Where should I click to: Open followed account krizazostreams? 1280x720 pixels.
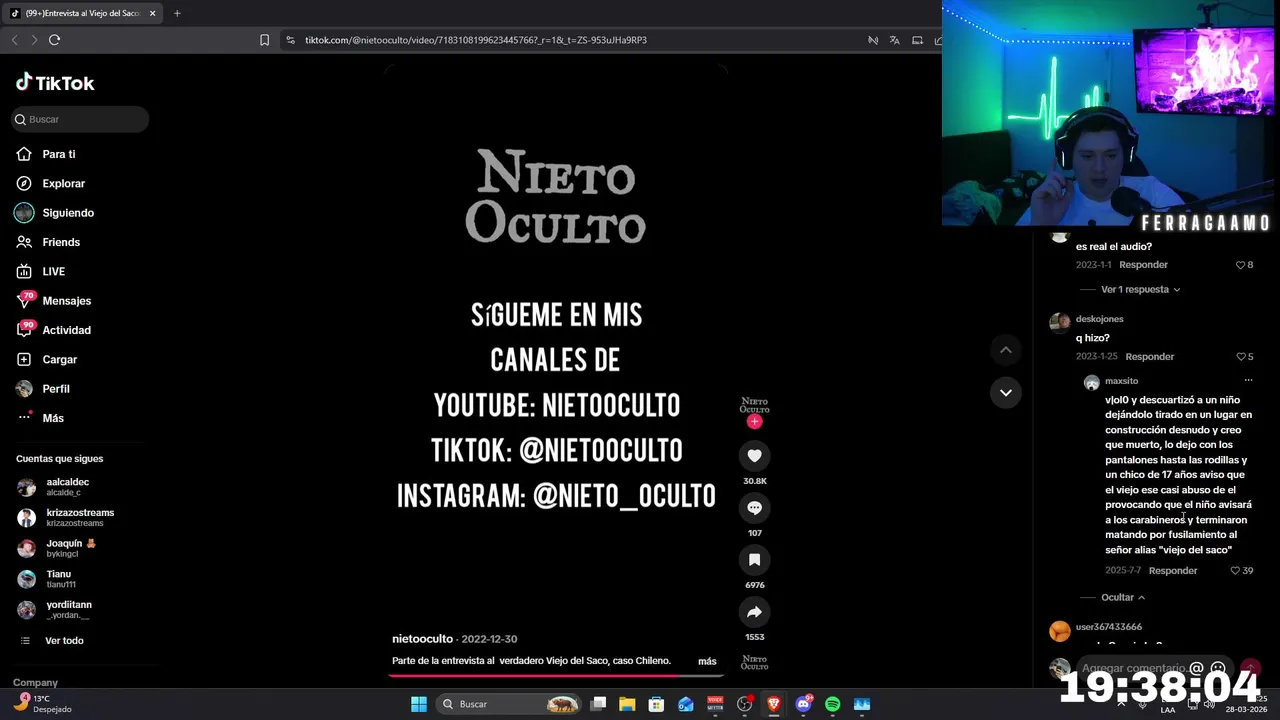tap(66, 517)
